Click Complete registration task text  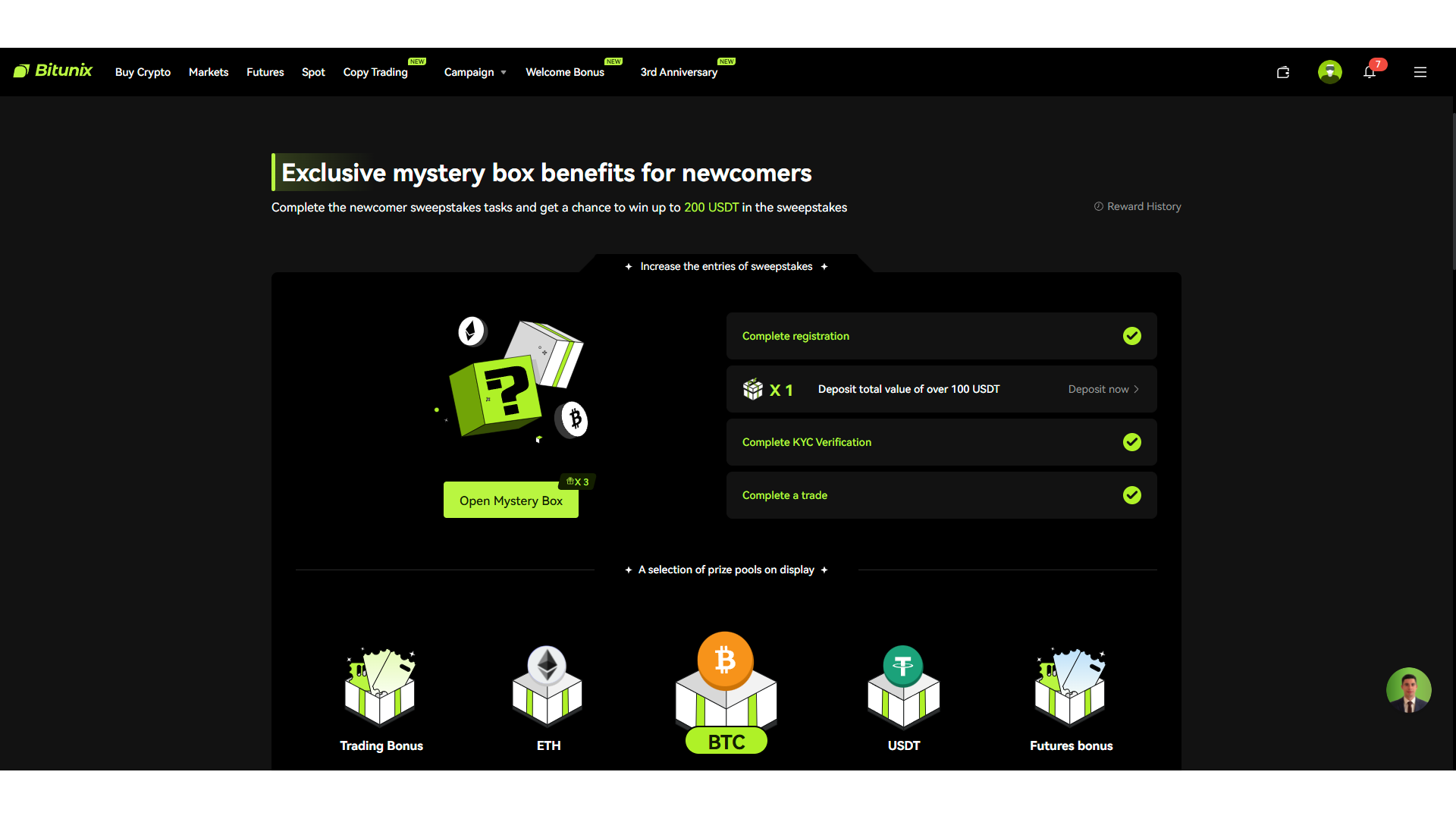[795, 336]
